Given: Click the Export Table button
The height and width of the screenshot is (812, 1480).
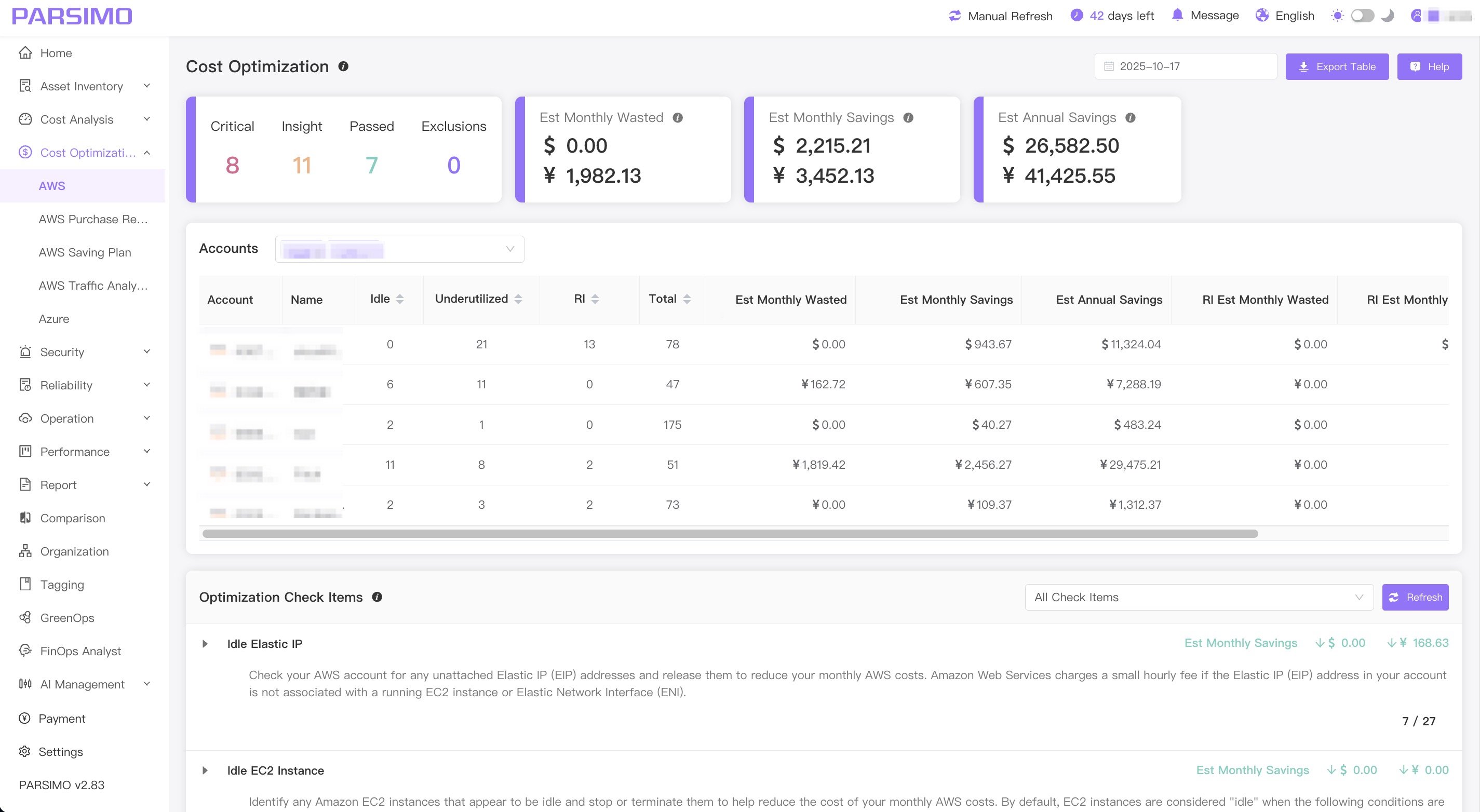Looking at the screenshot, I should click(1336, 66).
